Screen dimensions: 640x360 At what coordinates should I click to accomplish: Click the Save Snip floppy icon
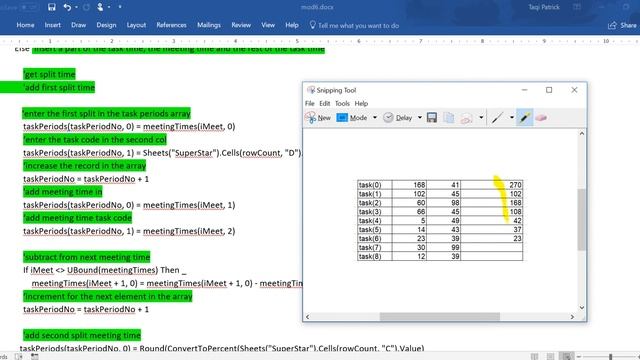point(432,118)
